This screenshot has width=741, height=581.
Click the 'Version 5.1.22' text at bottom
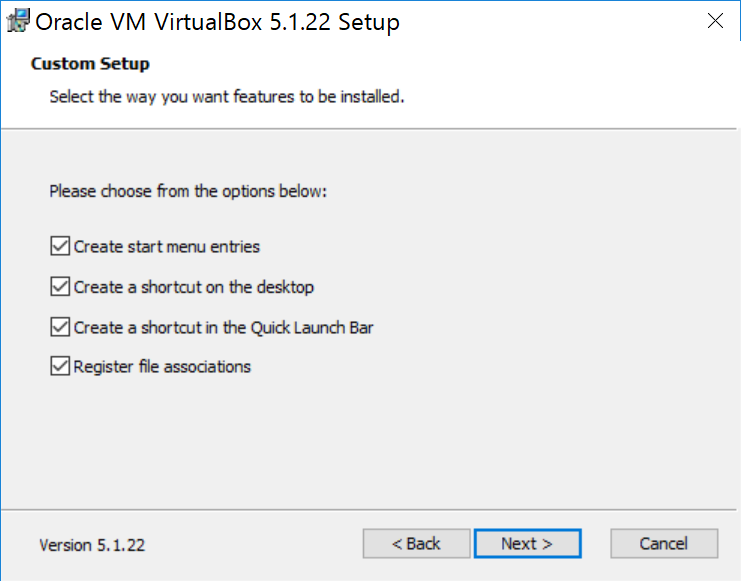[x=92, y=545]
